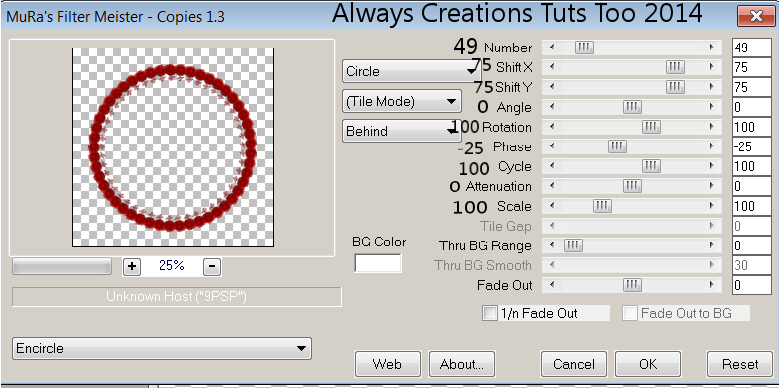Click left arrow of Angle slider
779x388 pixels.
(552, 107)
